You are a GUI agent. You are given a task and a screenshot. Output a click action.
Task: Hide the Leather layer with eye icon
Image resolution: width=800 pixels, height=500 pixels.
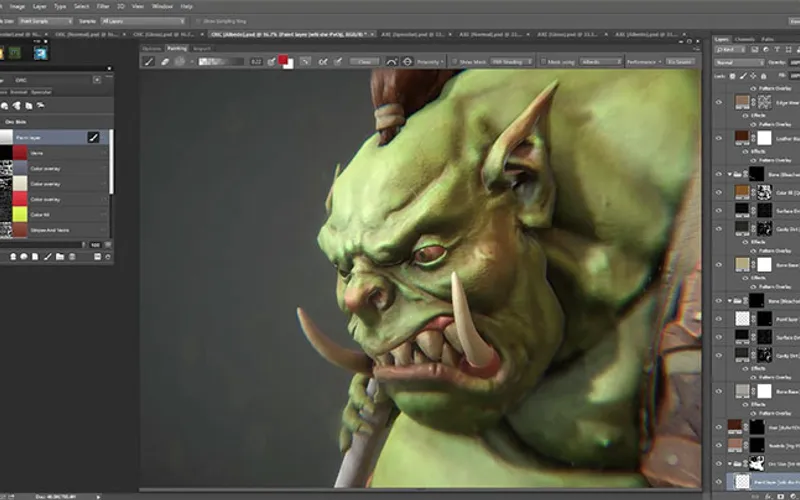719,138
